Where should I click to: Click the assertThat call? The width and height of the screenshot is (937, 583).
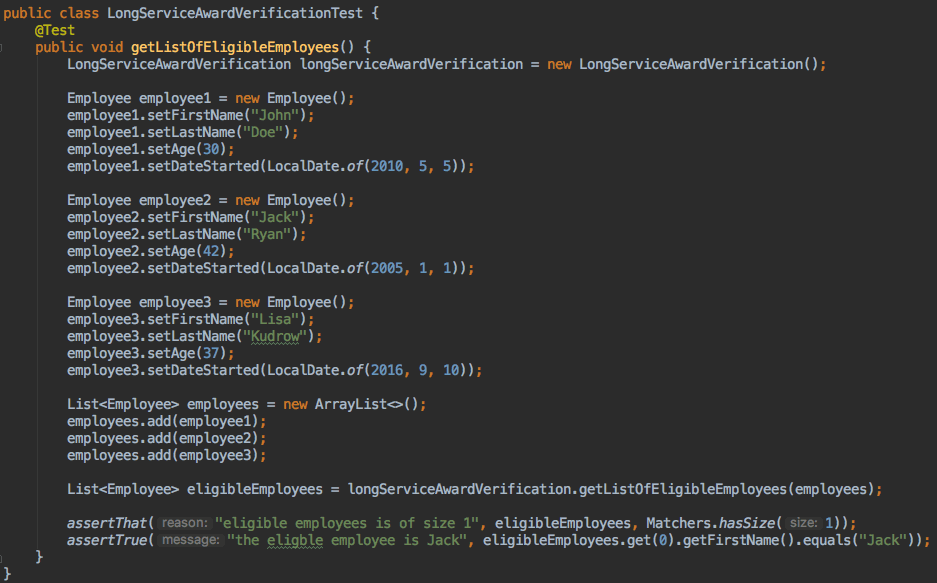[x=107, y=523]
